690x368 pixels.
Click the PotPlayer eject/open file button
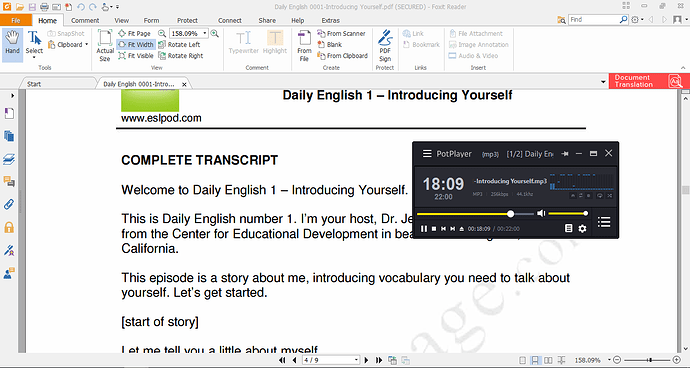coord(462,229)
